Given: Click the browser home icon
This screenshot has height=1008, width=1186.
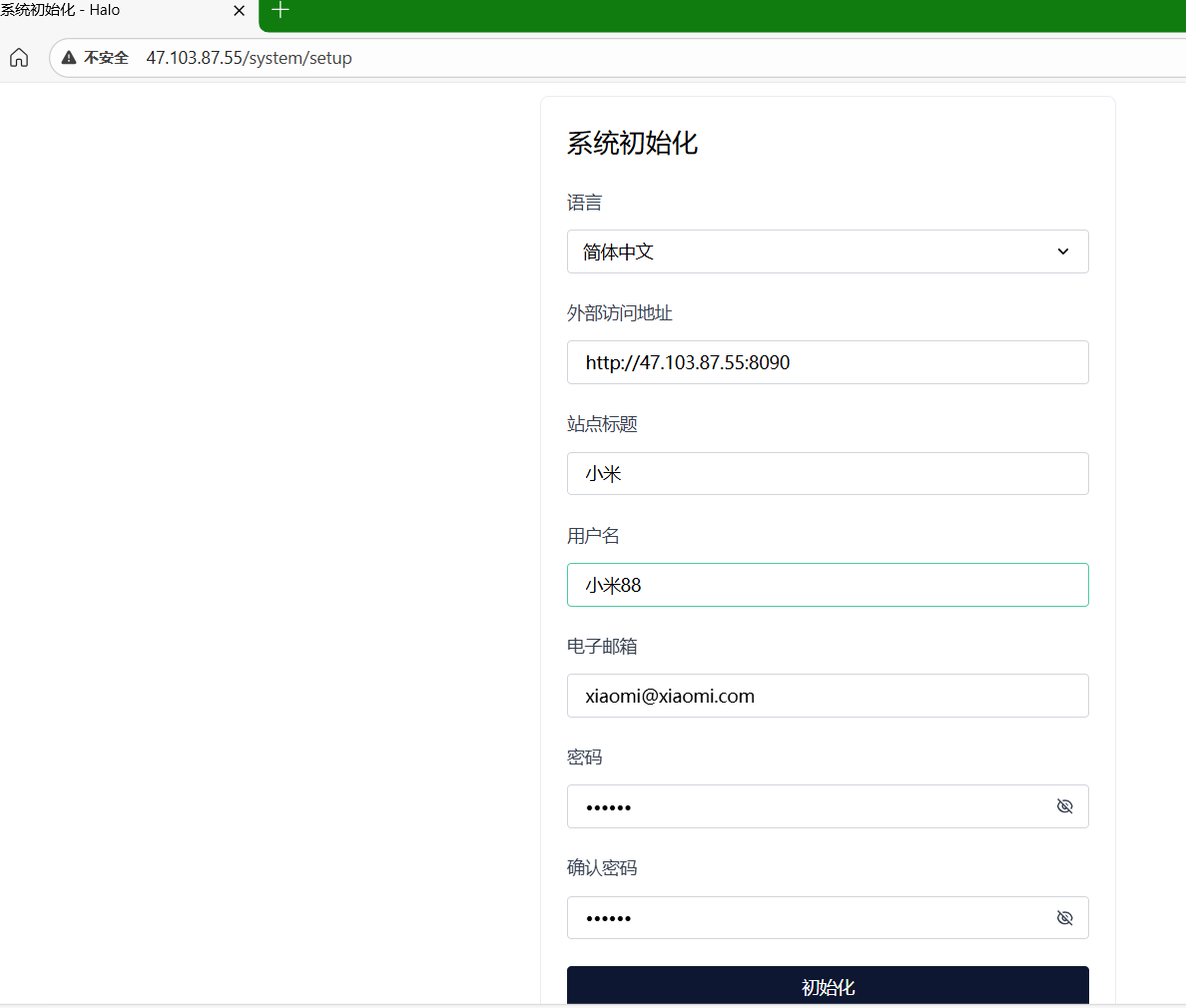Looking at the screenshot, I should (19, 58).
